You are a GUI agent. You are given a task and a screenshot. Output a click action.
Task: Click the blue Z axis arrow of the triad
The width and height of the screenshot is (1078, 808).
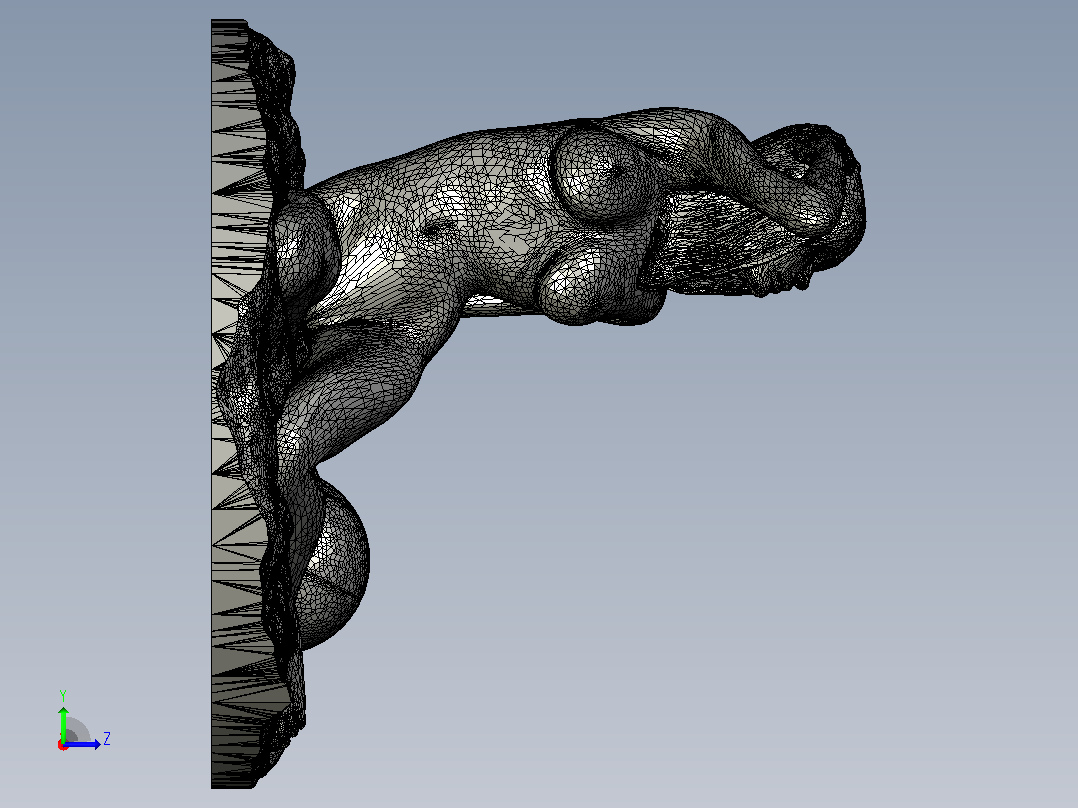point(82,744)
